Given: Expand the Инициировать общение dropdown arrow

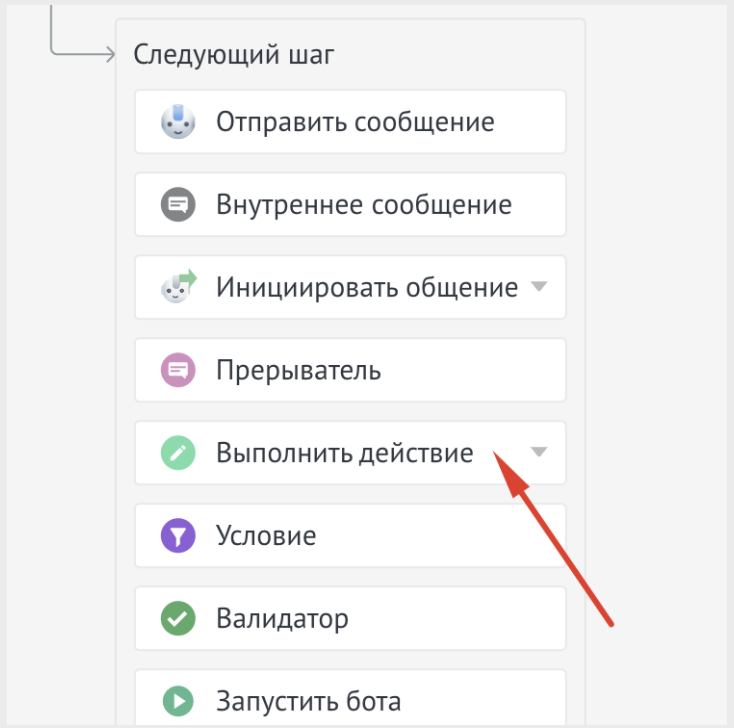Looking at the screenshot, I should click(x=539, y=288).
